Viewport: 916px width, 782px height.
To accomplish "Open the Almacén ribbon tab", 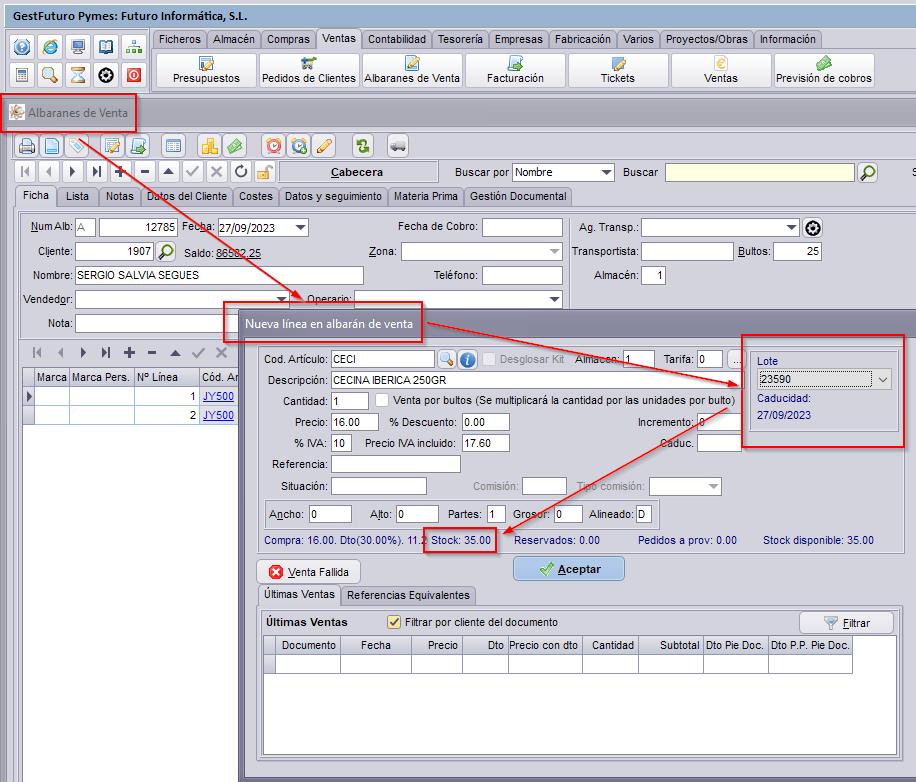I will [234, 39].
